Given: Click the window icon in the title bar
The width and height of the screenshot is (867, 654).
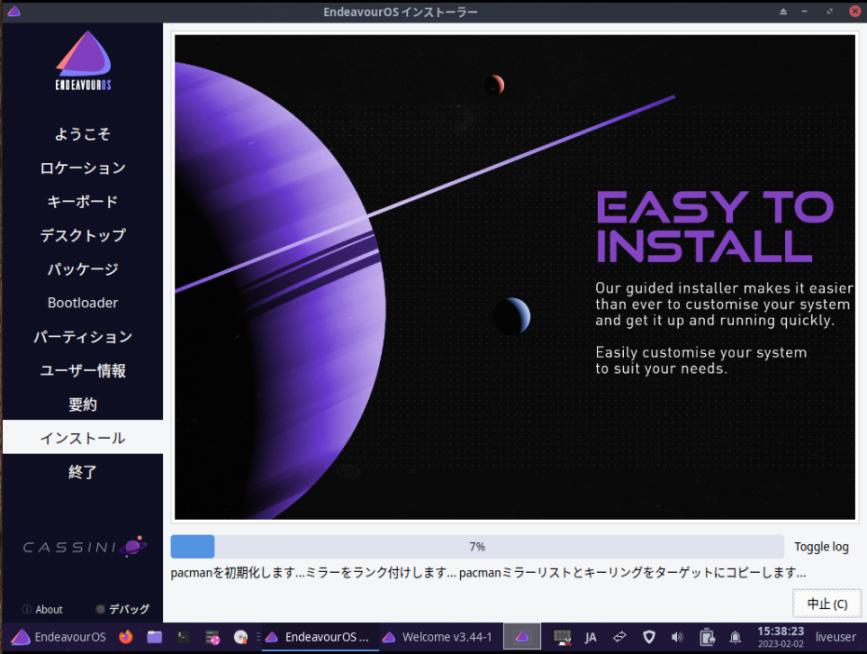Looking at the screenshot, I should (14, 11).
